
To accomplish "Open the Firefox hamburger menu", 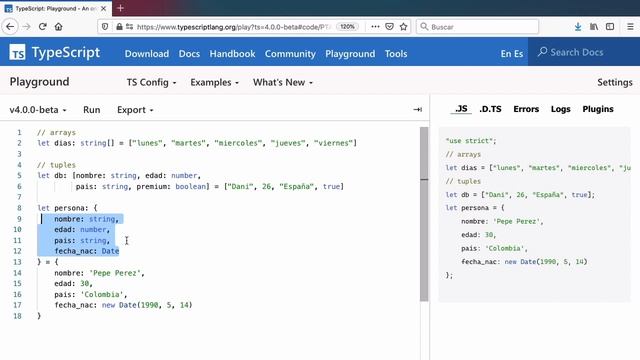I will tap(630, 27).
